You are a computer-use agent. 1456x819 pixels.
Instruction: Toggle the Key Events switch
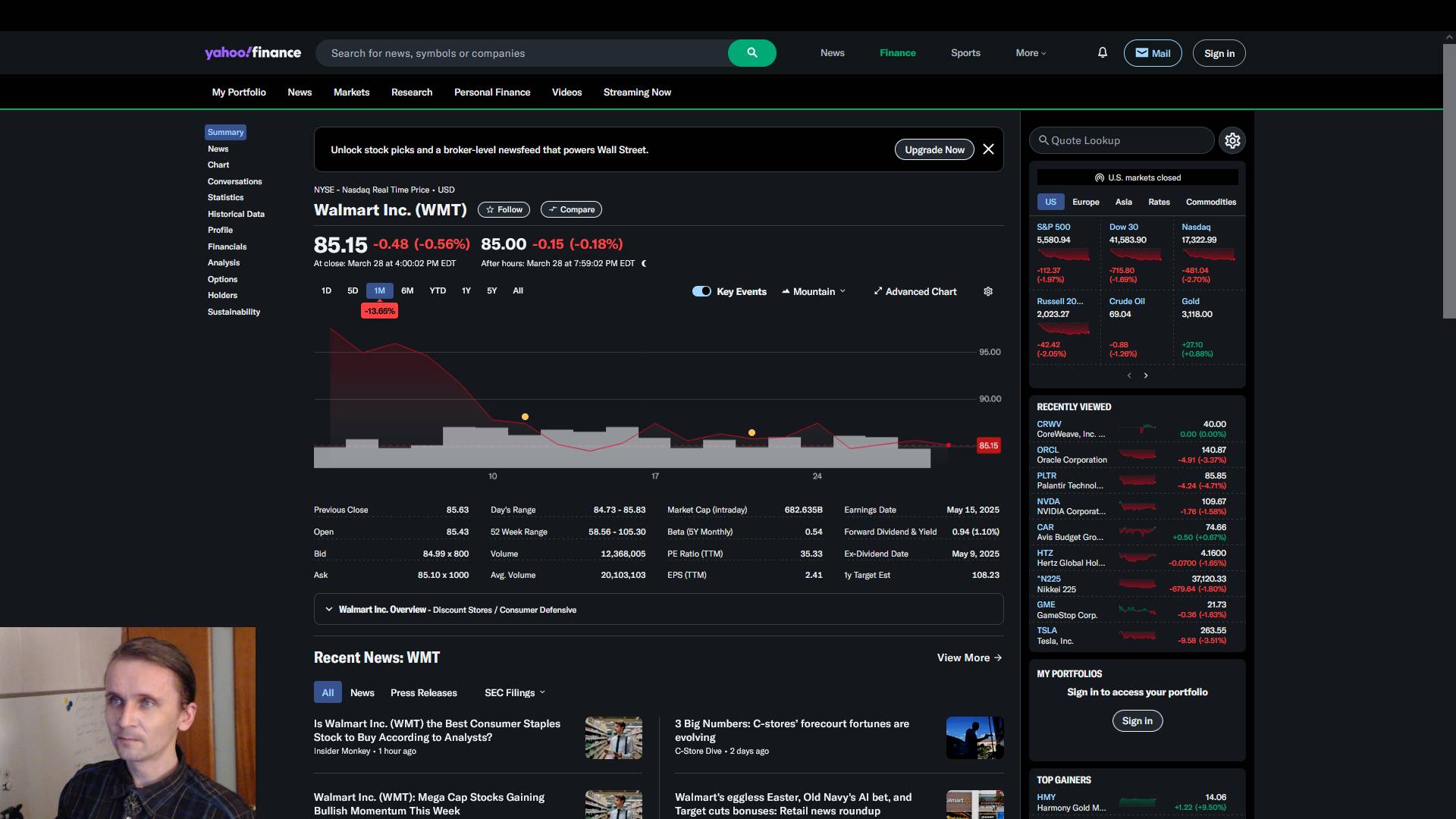tap(701, 291)
